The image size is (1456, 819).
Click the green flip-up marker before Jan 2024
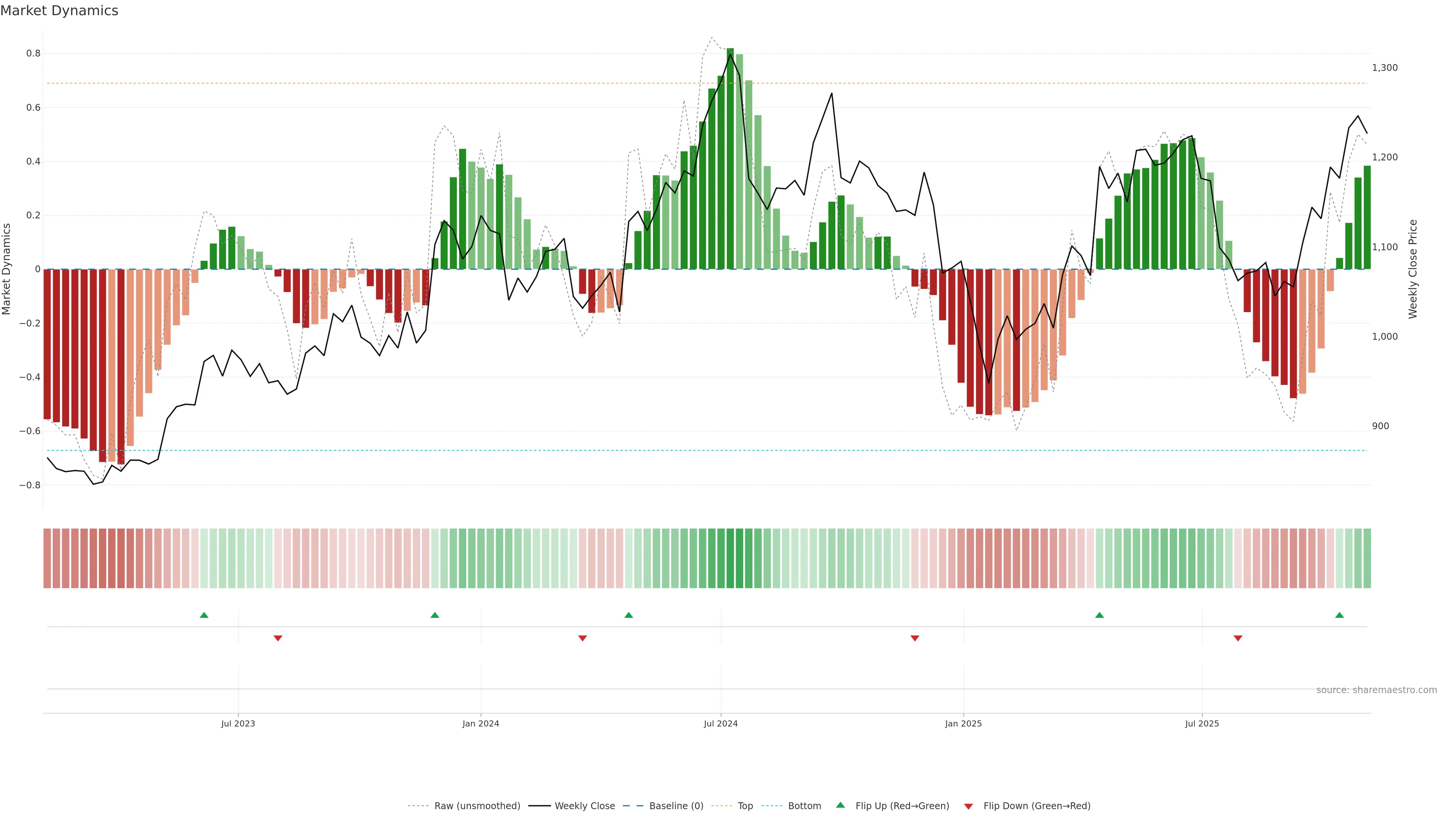click(435, 615)
